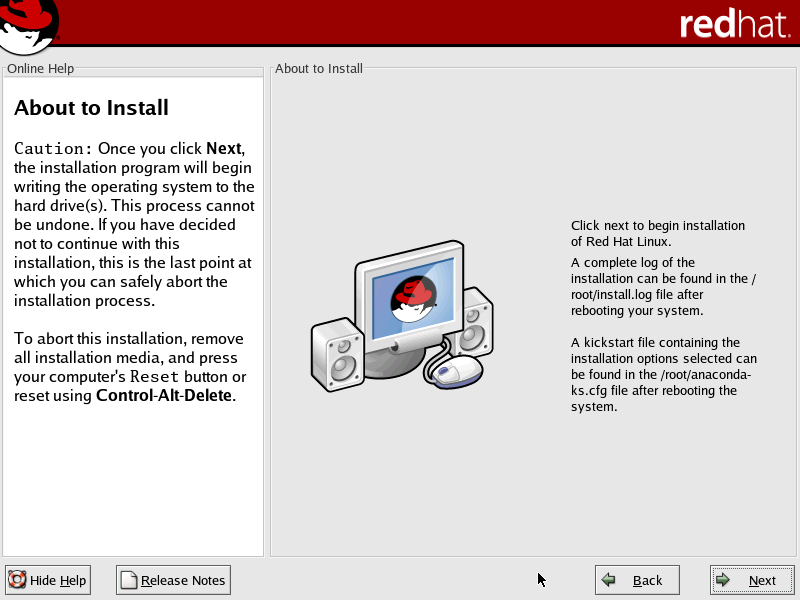Click the green right arrow icon on Next
The width and height of the screenshot is (800, 600).
click(722, 580)
